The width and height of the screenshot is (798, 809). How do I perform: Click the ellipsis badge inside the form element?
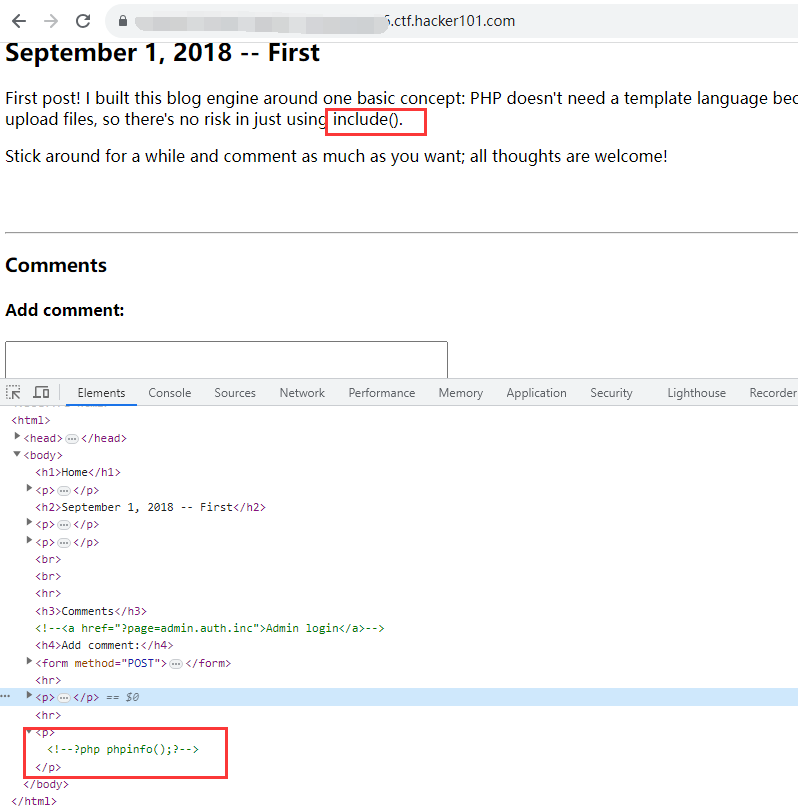pos(176,664)
